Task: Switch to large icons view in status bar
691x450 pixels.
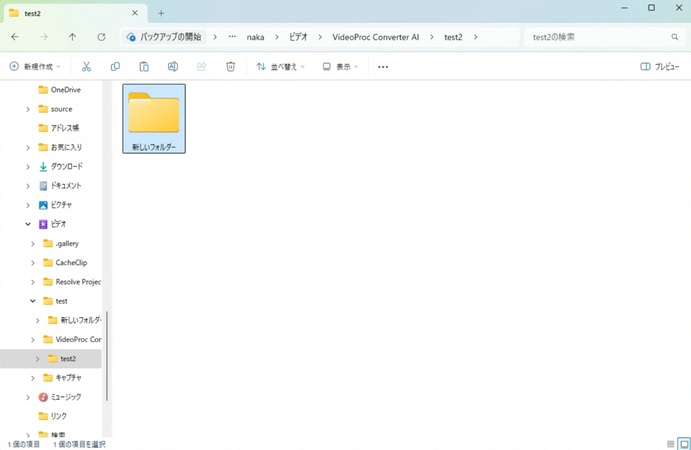Action: point(683,444)
